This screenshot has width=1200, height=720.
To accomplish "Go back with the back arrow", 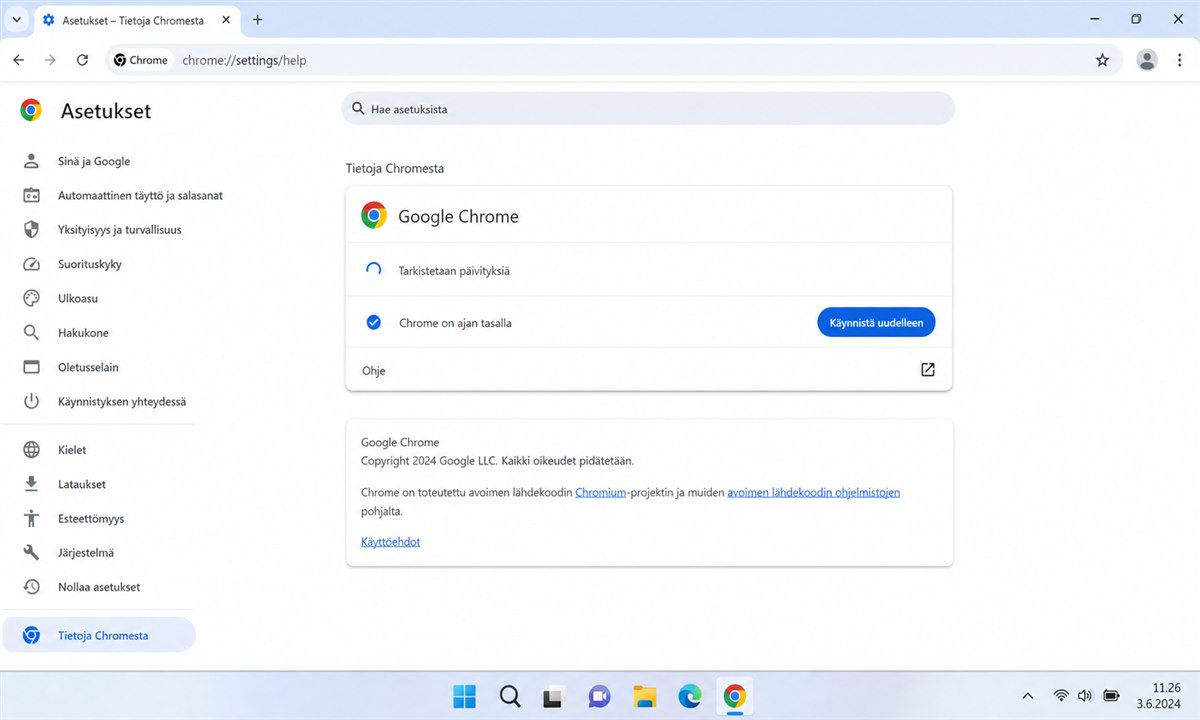I will [18, 60].
